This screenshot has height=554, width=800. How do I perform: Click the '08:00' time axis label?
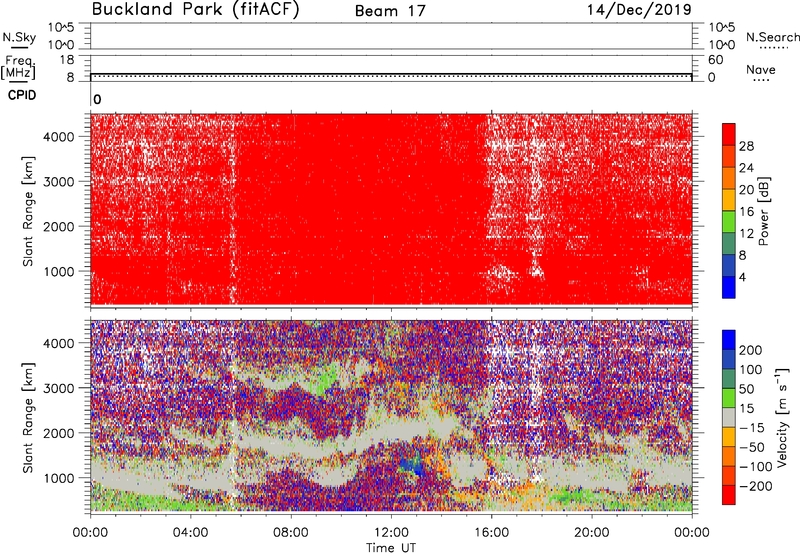tap(291, 533)
